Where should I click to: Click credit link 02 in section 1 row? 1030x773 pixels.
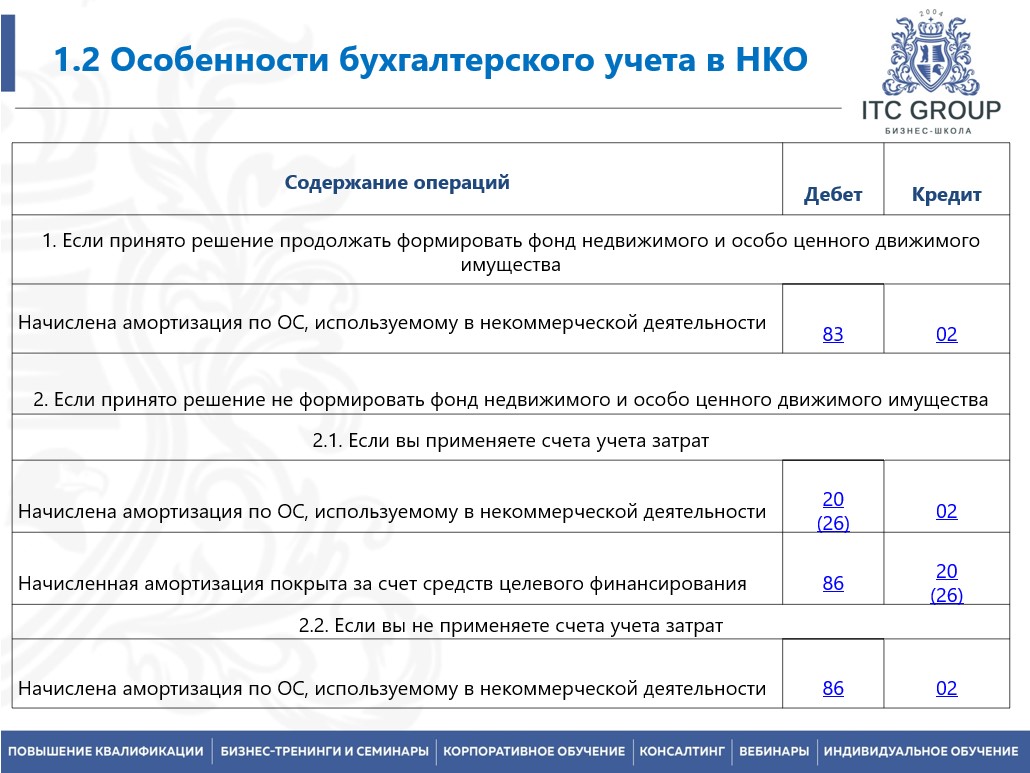(946, 335)
